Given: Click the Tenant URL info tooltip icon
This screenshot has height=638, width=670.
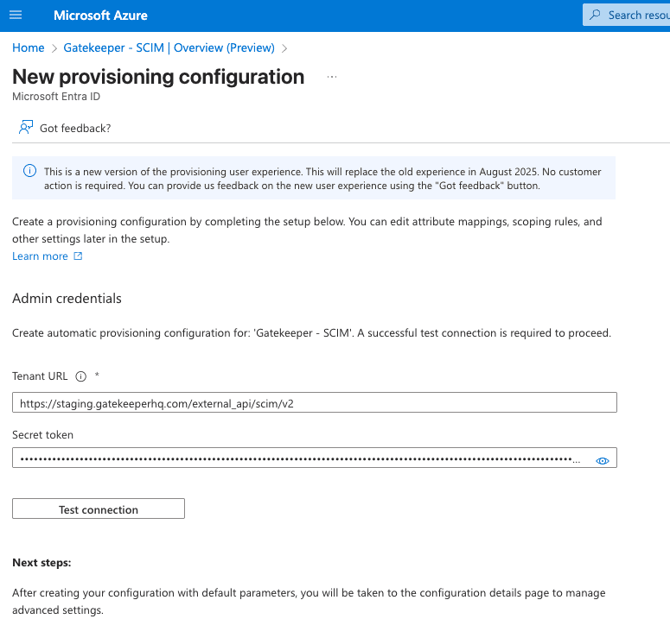Looking at the screenshot, I should coord(81,376).
